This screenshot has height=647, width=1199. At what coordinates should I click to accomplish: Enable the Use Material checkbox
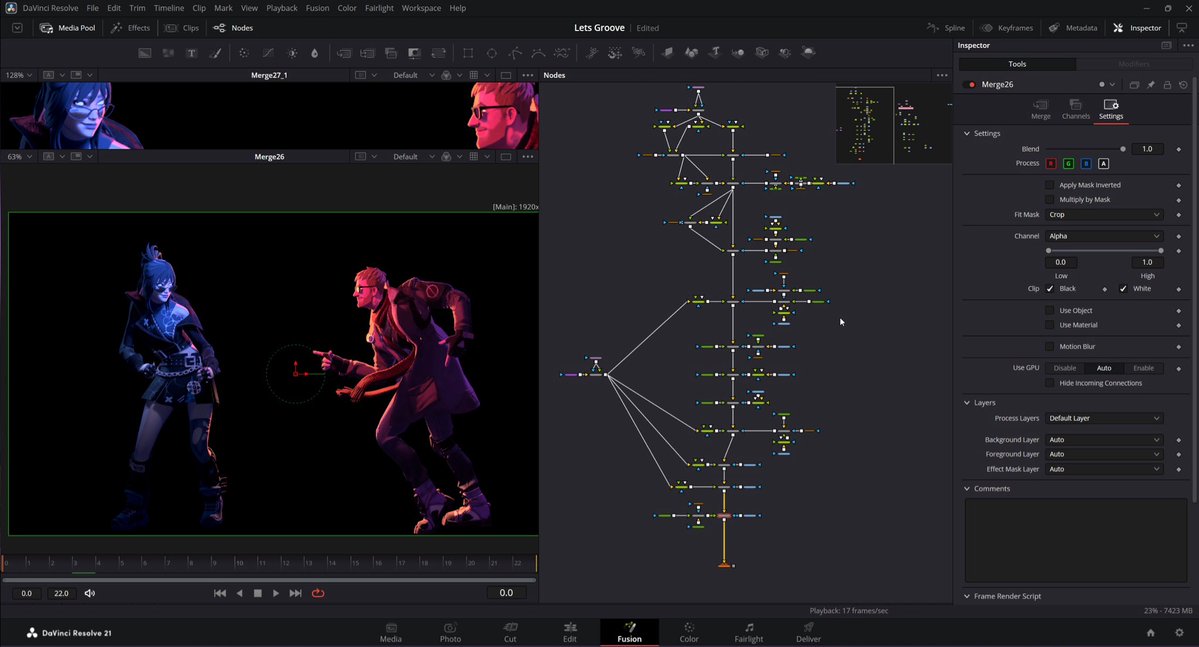(x=1049, y=325)
